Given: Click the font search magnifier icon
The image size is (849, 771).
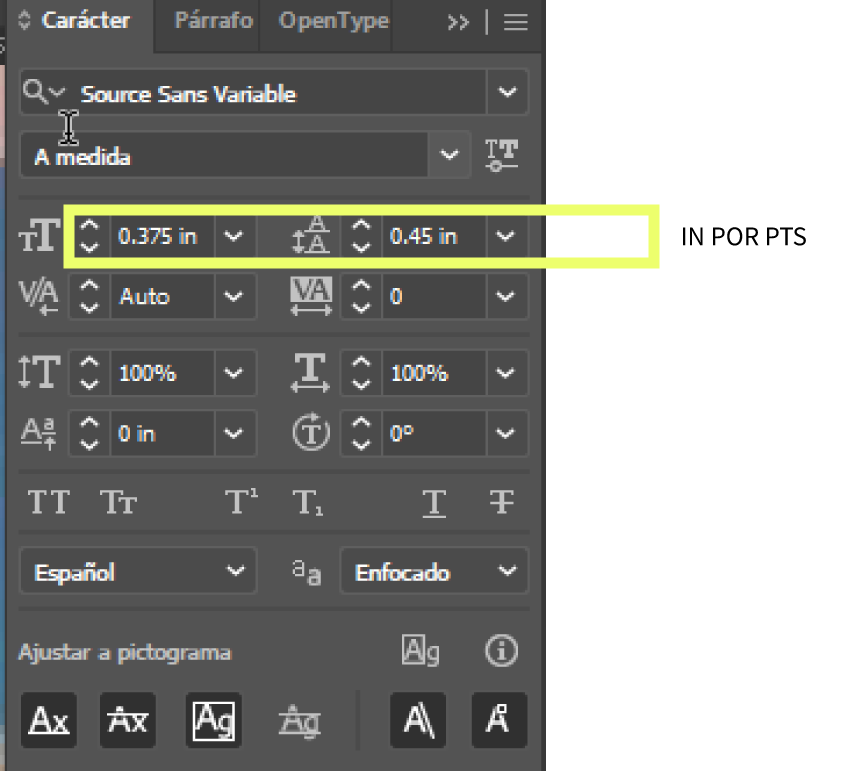Looking at the screenshot, I should pyautogui.click(x=35, y=93).
